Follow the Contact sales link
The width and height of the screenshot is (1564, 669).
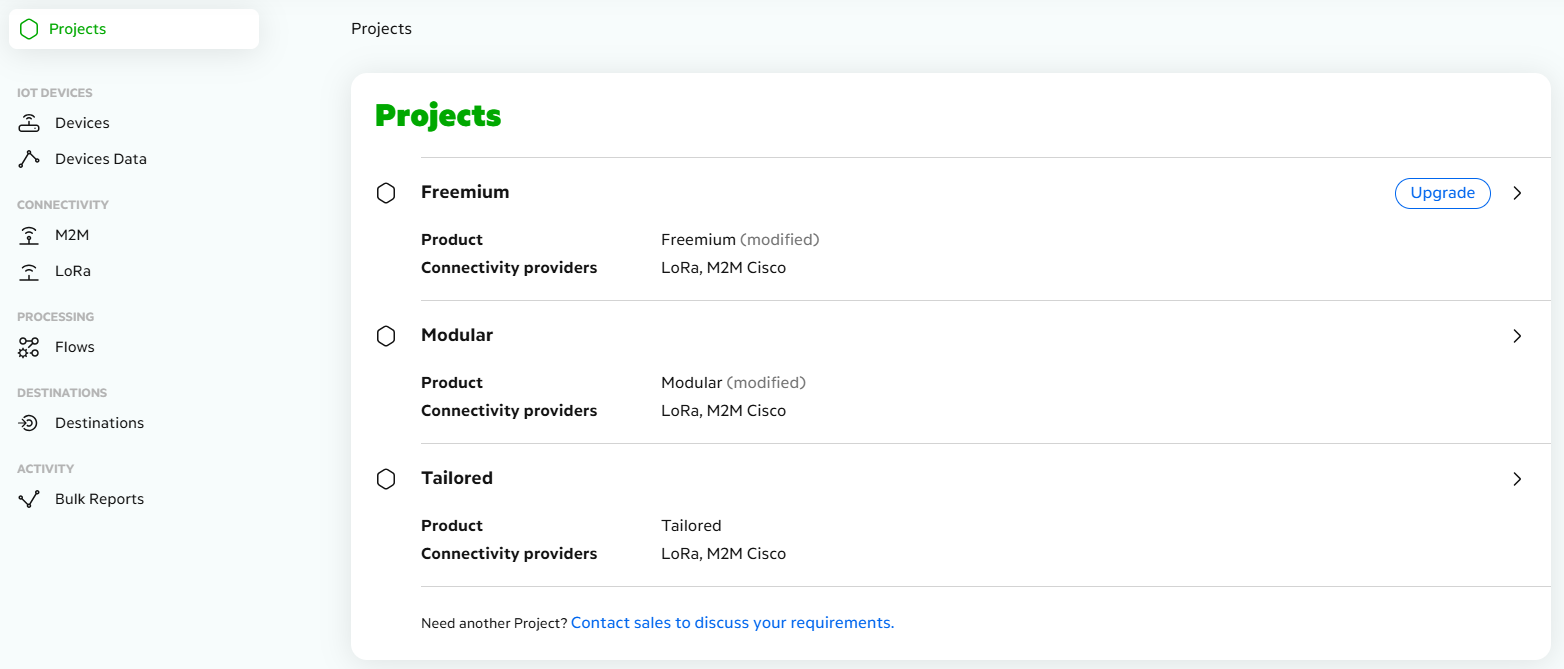(x=732, y=622)
